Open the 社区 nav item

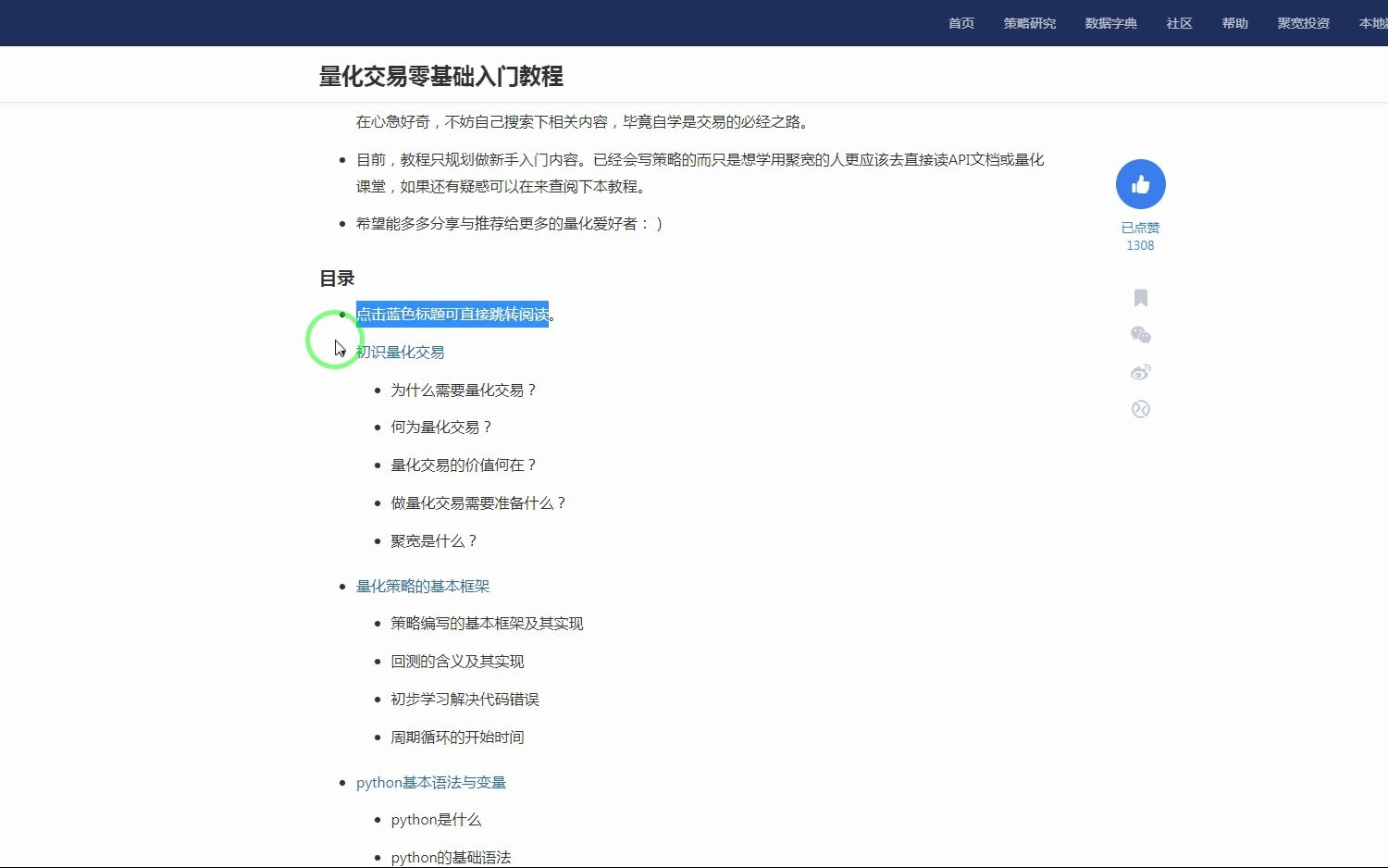tap(1180, 23)
